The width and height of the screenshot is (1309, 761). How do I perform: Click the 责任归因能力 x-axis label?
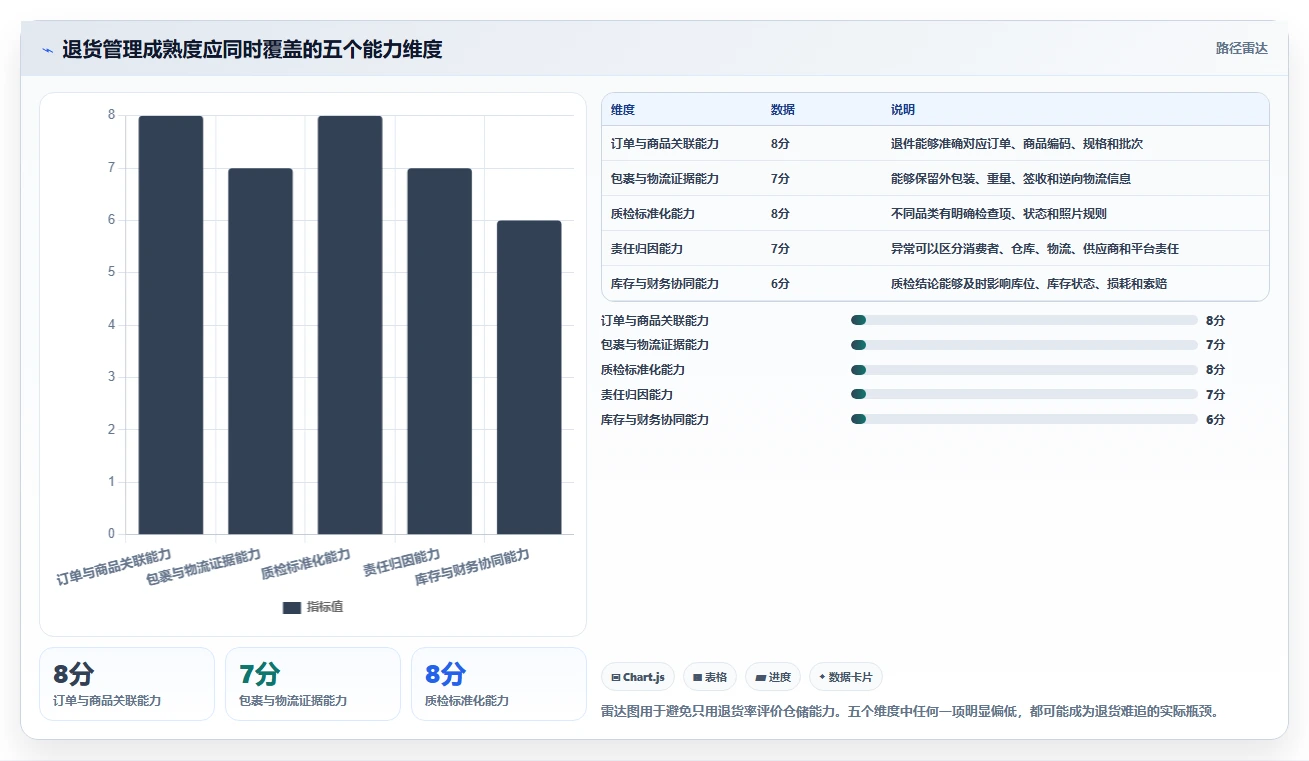[x=401, y=563]
